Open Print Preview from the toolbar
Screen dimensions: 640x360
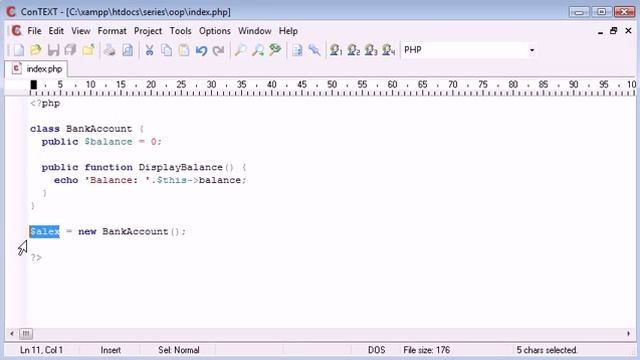(127, 50)
